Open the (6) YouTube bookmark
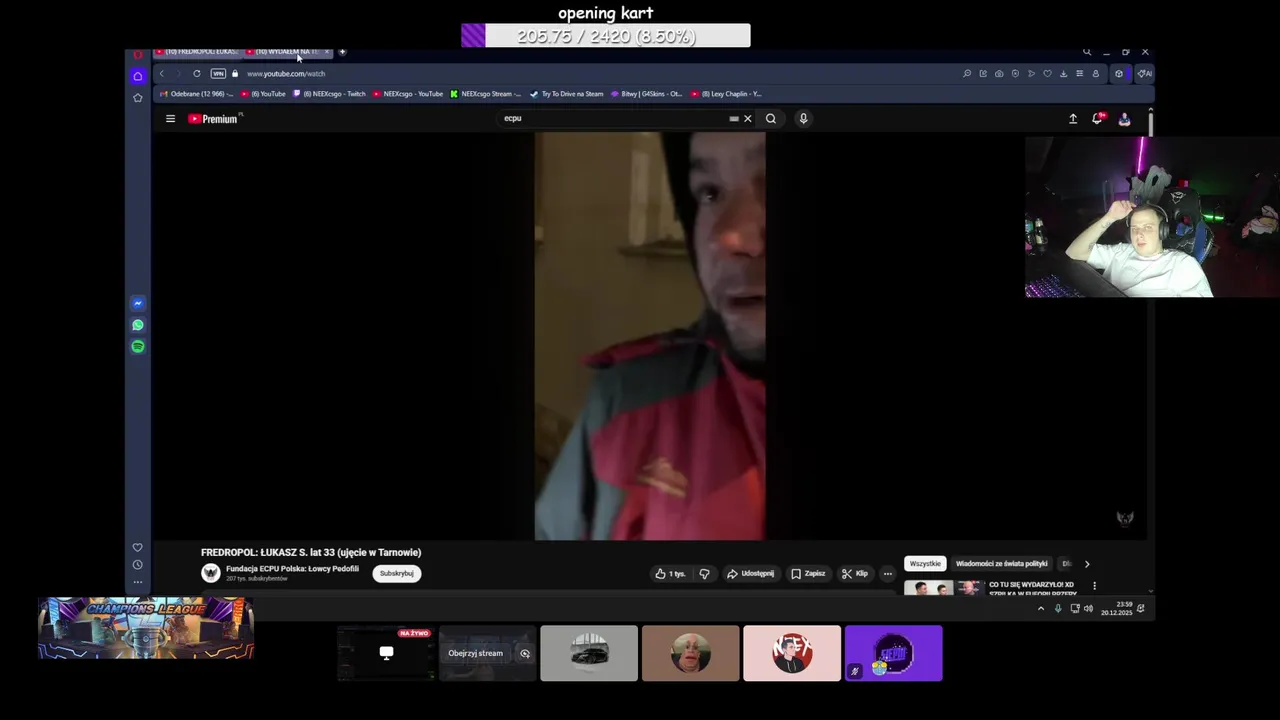Viewport: 1280px width, 720px height. (x=263, y=94)
